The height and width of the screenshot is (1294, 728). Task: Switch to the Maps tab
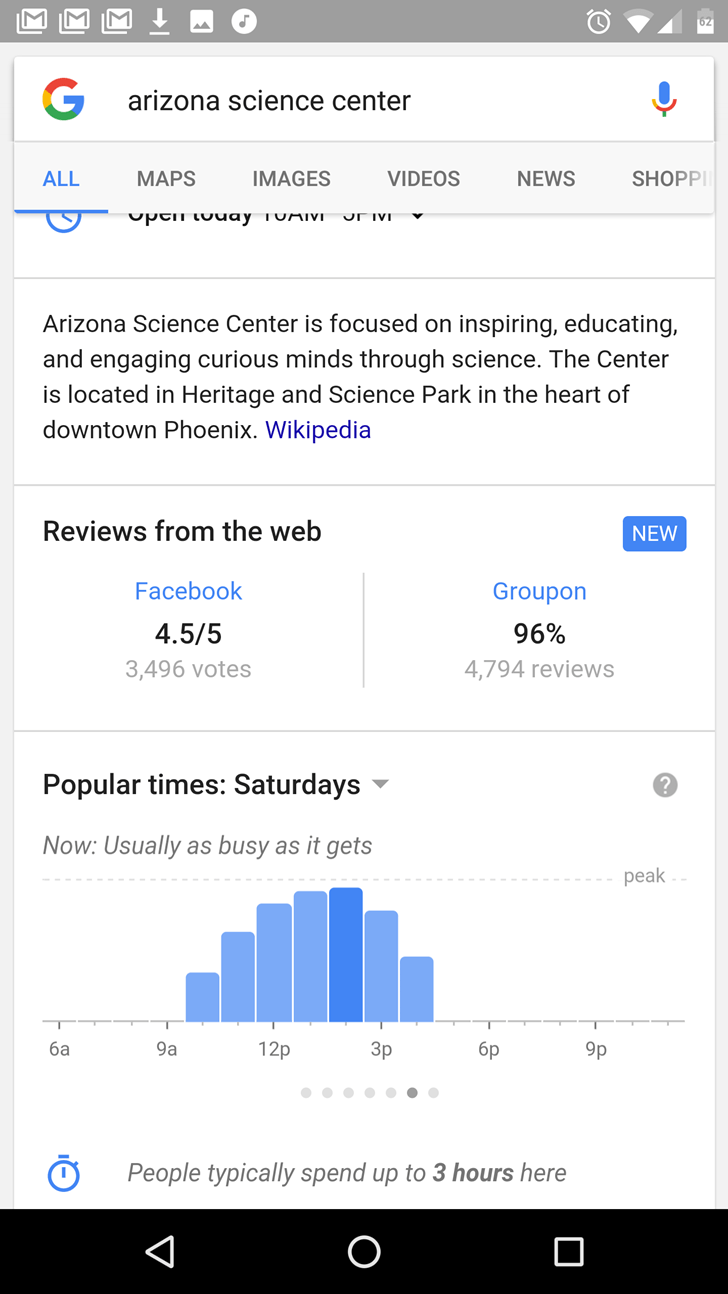click(x=166, y=179)
